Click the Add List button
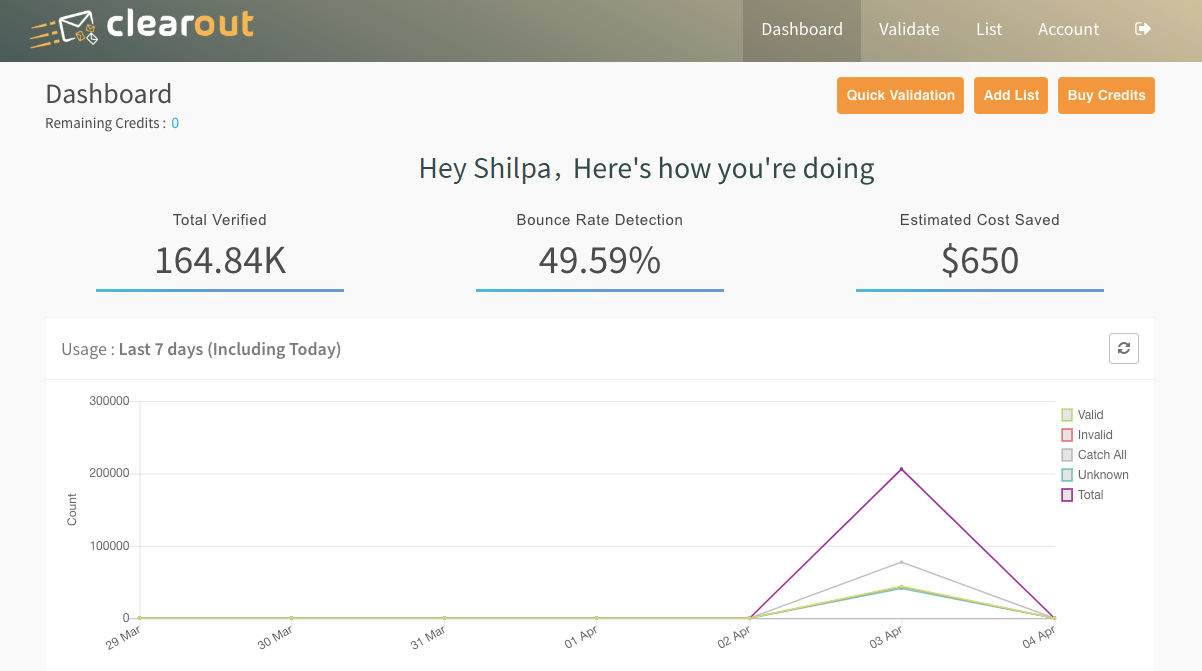This screenshot has height=671, width=1202. tap(1011, 95)
